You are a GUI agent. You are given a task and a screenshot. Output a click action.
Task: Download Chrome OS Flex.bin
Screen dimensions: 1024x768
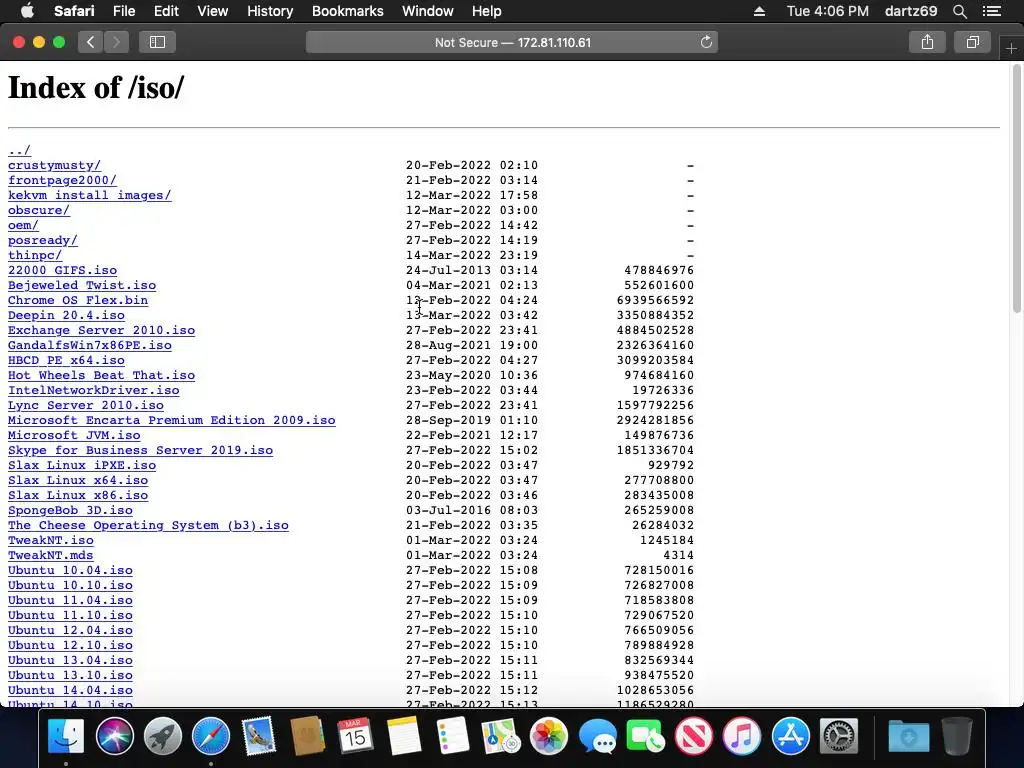(78, 300)
